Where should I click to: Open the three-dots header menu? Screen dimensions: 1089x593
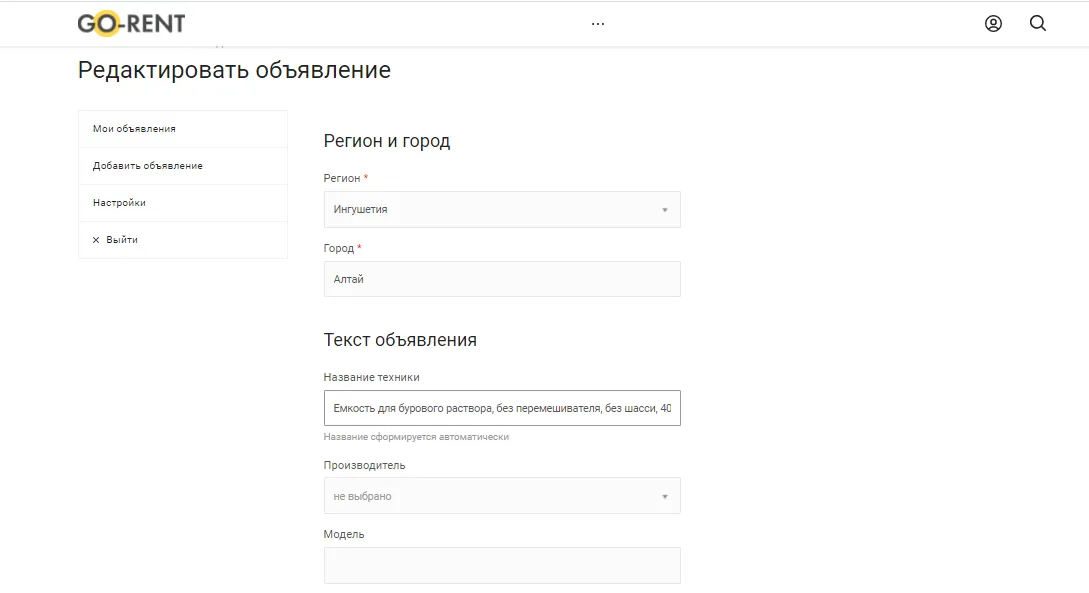(x=598, y=24)
